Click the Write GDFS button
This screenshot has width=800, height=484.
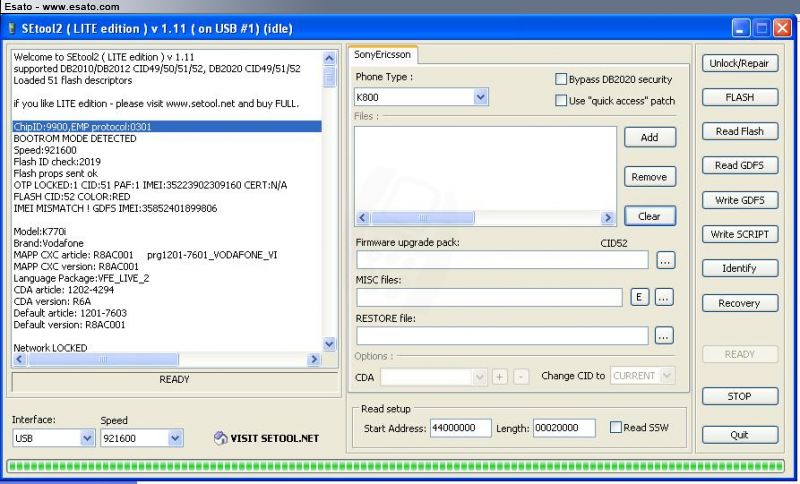click(x=739, y=200)
